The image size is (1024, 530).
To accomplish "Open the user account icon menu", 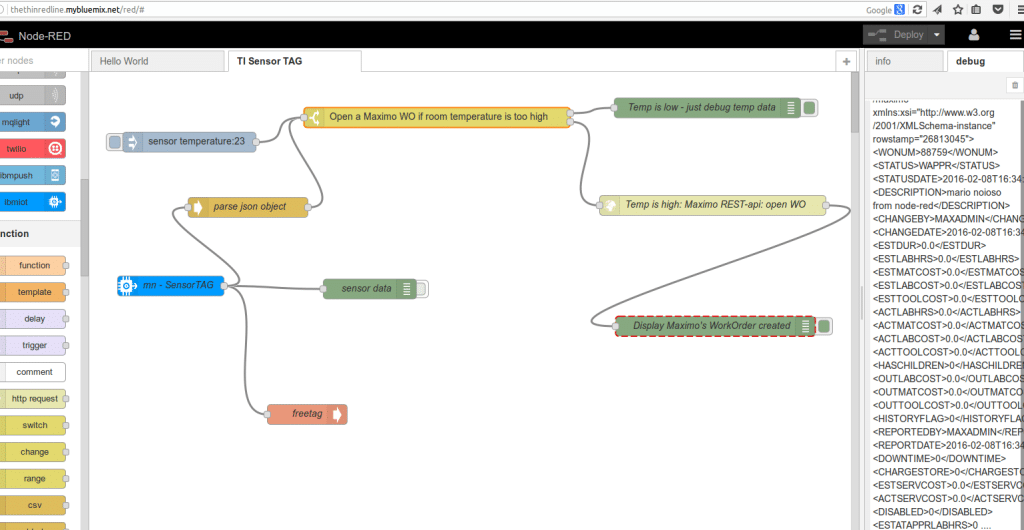I will (x=973, y=35).
